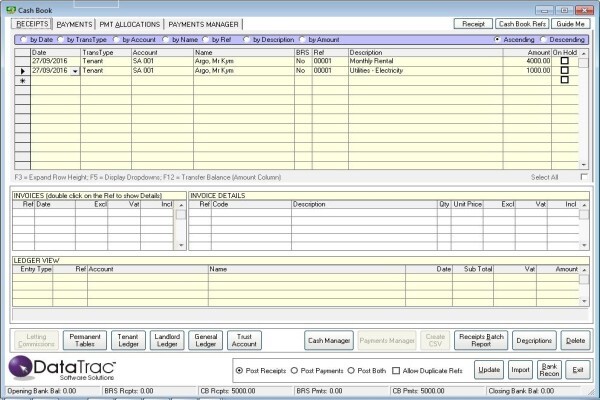This screenshot has width=600, height=400.
Task: Click the Unit Price header in Invoice Details
Action: coord(467,204)
